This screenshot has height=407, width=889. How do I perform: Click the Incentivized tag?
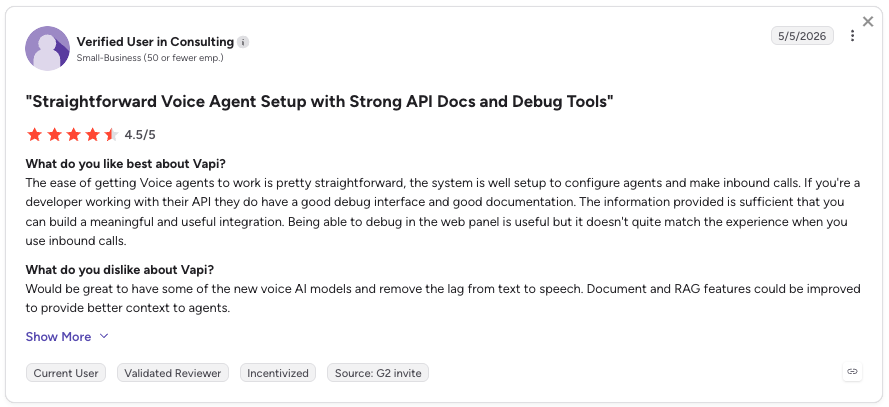pos(278,373)
